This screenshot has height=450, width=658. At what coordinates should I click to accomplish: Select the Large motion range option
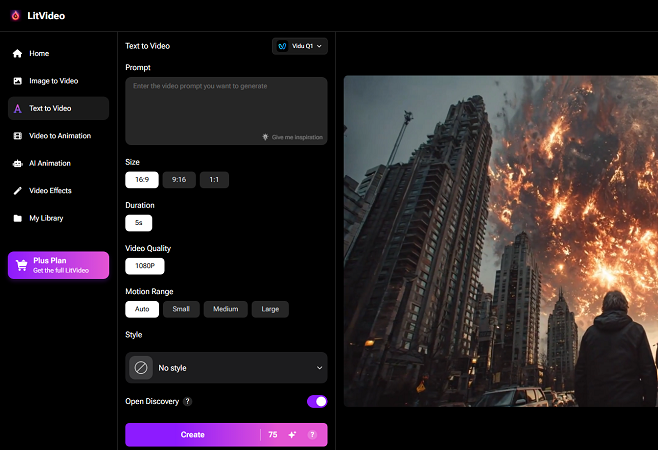[x=270, y=309]
